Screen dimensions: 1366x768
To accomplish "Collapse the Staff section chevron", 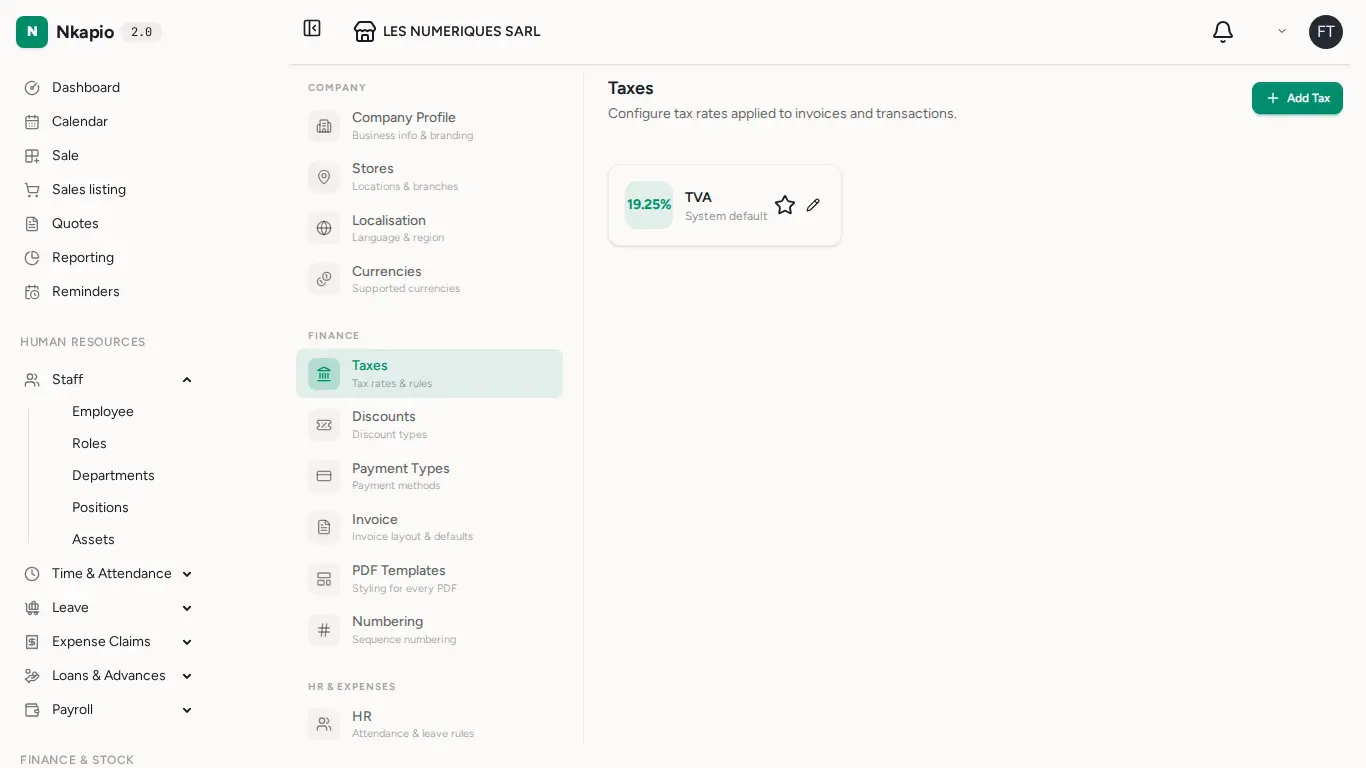I will tap(187, 380).
